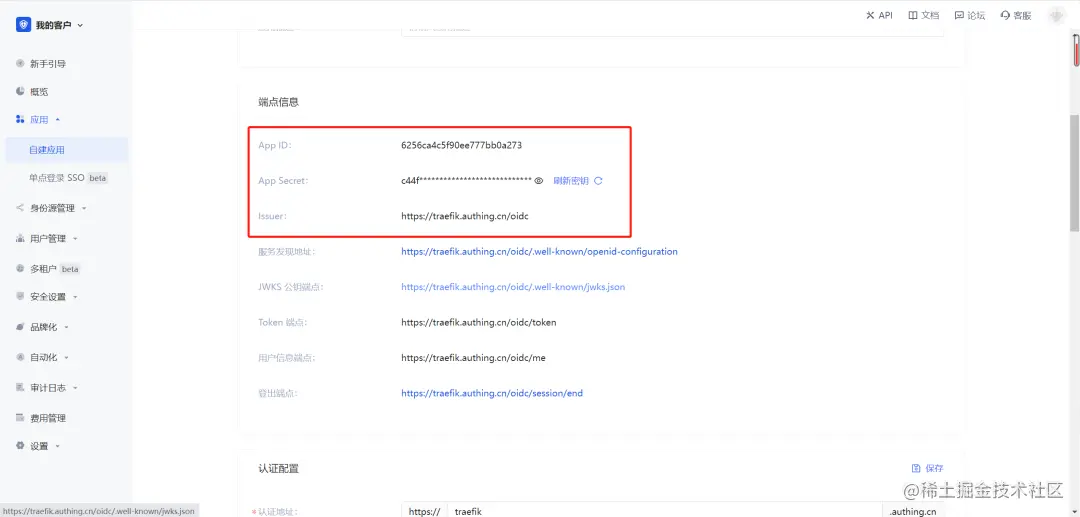Expand the 自动化 section arrow
The width and height of the screenshot is (1080, 517).
(x=66, y=358)
